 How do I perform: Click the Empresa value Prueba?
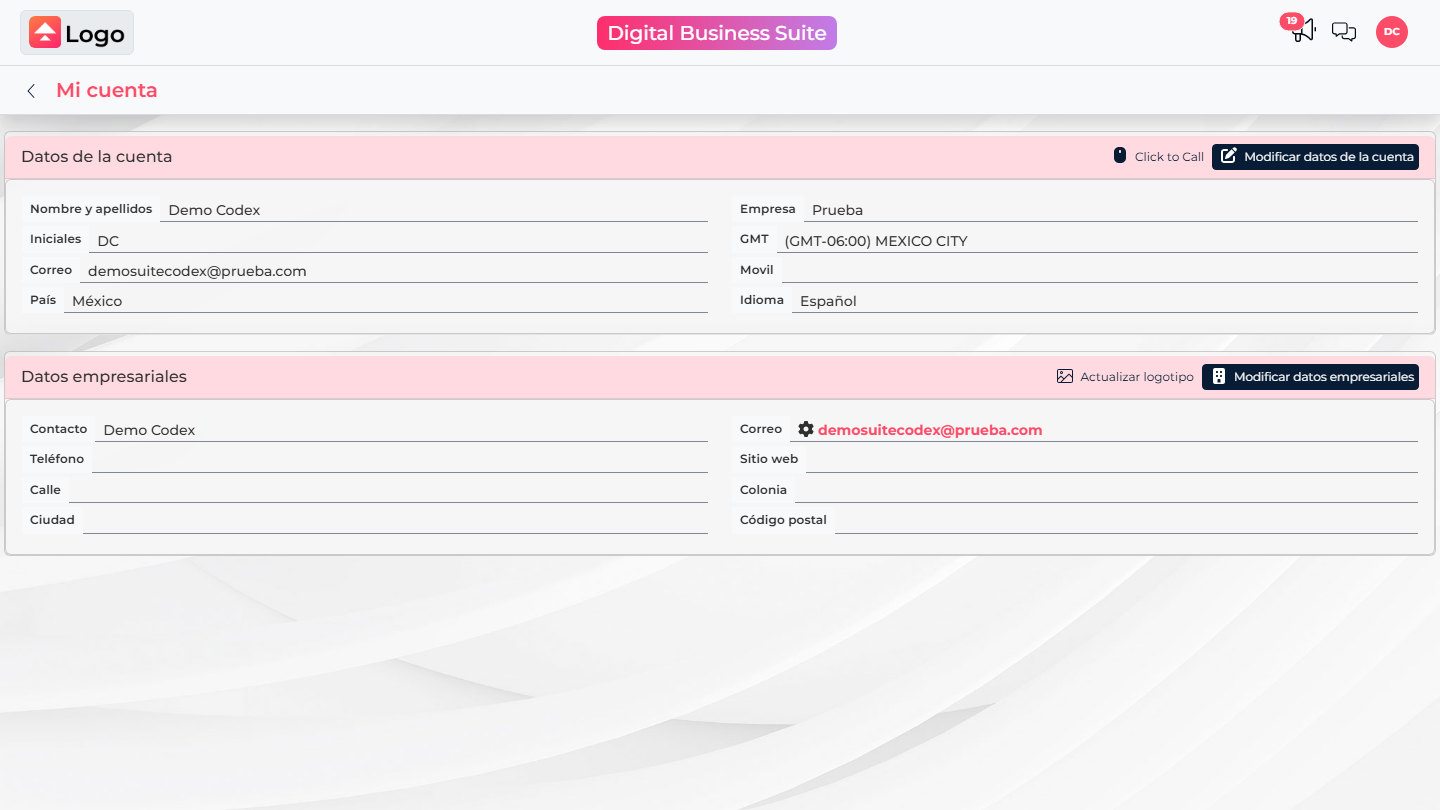point(1111,210)
